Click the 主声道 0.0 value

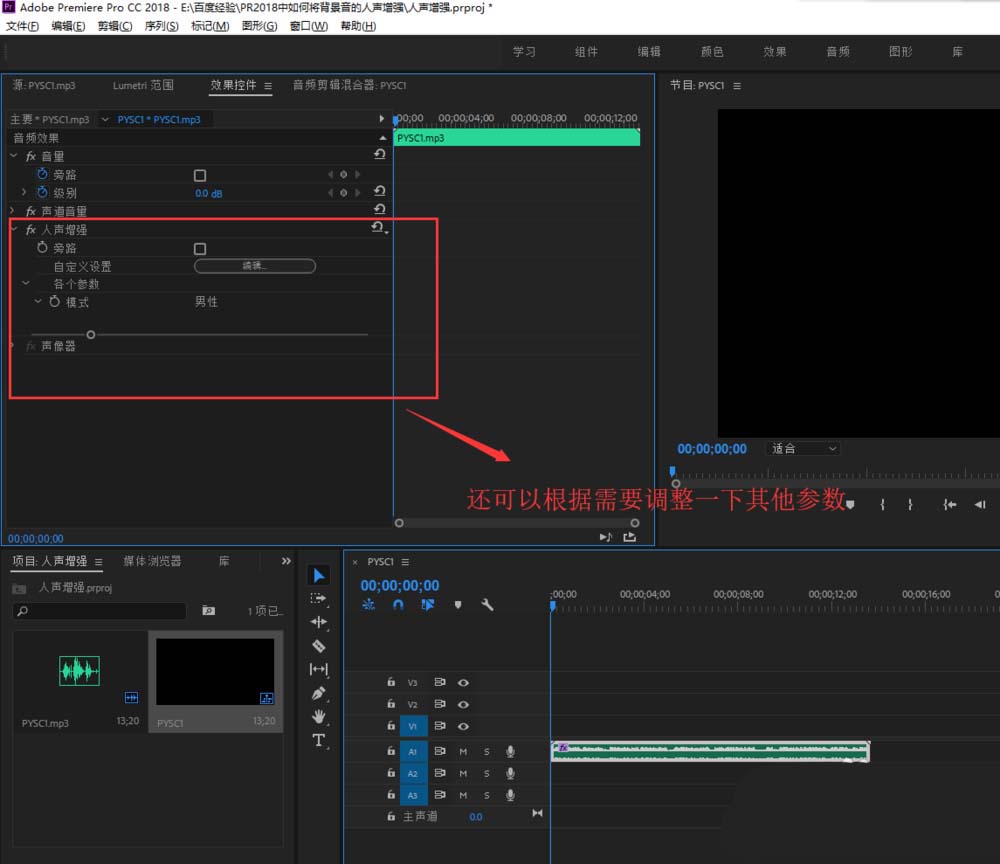[476, 817]
